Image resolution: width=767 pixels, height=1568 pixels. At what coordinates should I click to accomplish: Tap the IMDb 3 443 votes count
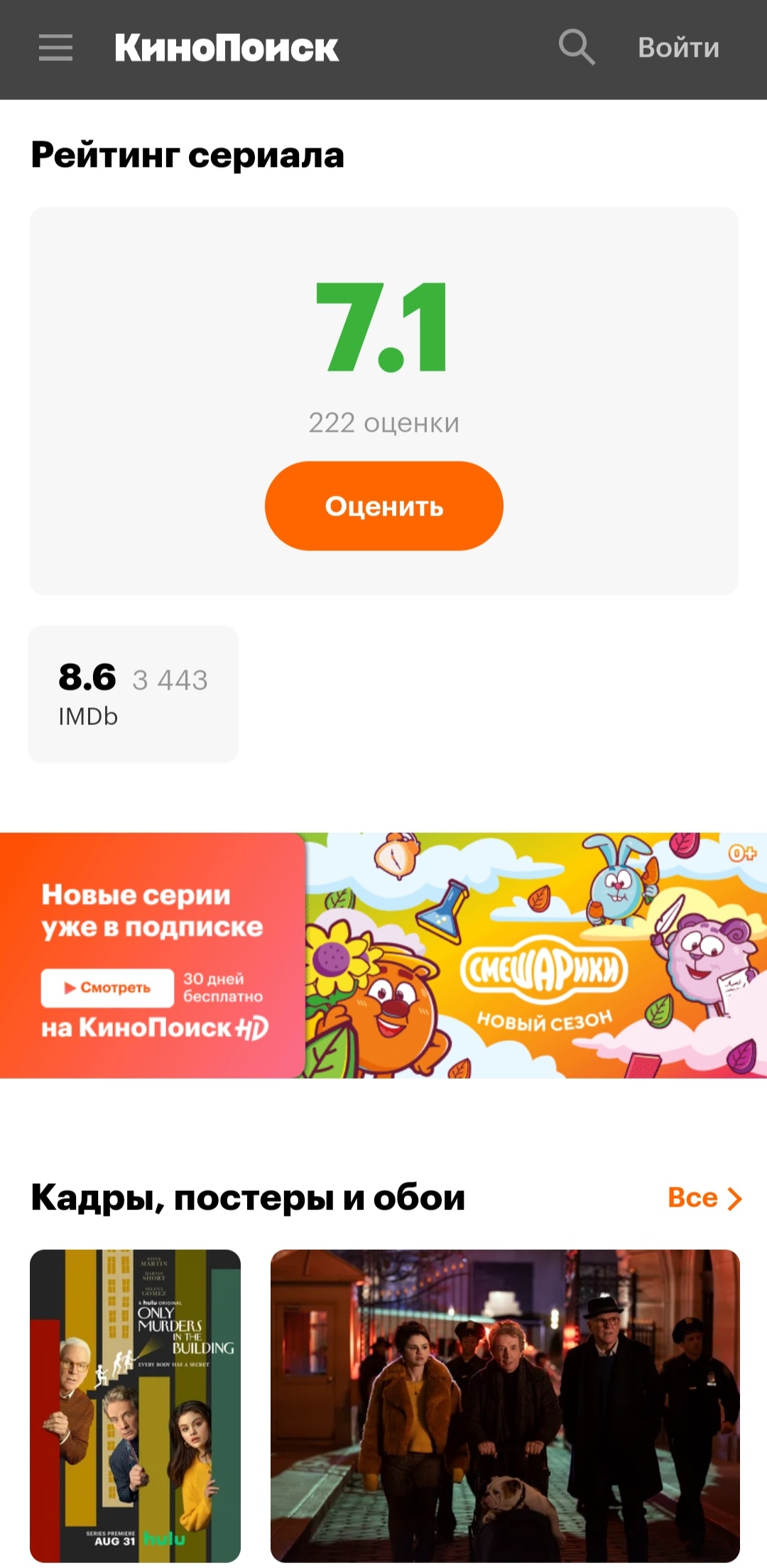coord(170,680)
